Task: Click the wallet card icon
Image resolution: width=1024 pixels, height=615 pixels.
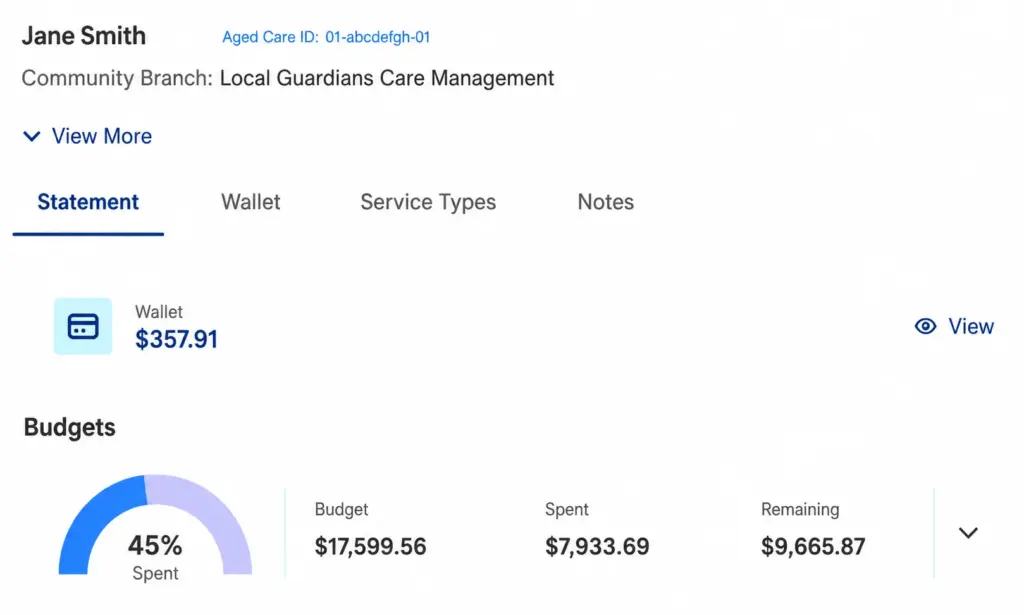Action: coord(83,326)
